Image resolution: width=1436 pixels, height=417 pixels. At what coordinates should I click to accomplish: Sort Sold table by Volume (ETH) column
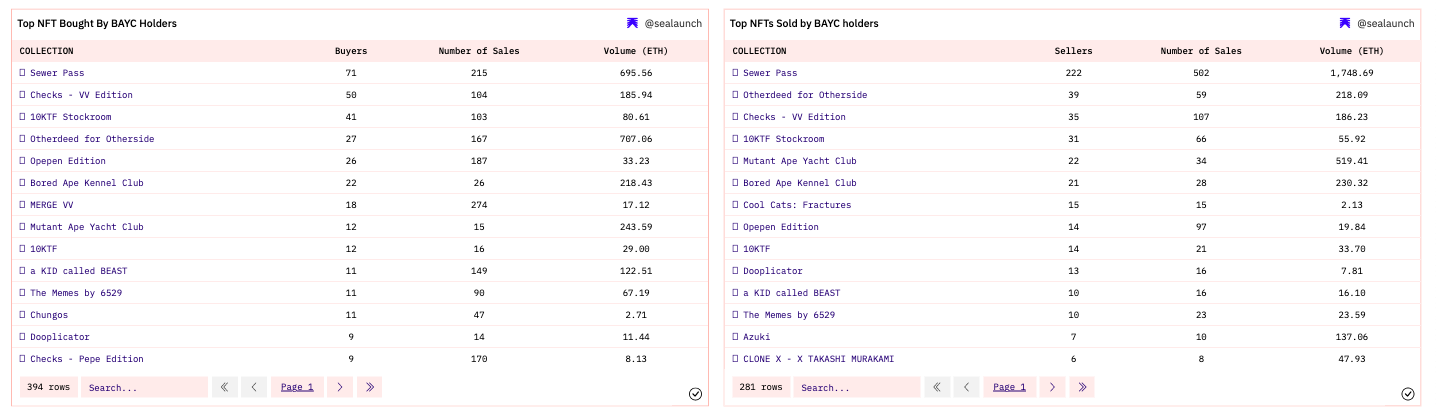1351,51
